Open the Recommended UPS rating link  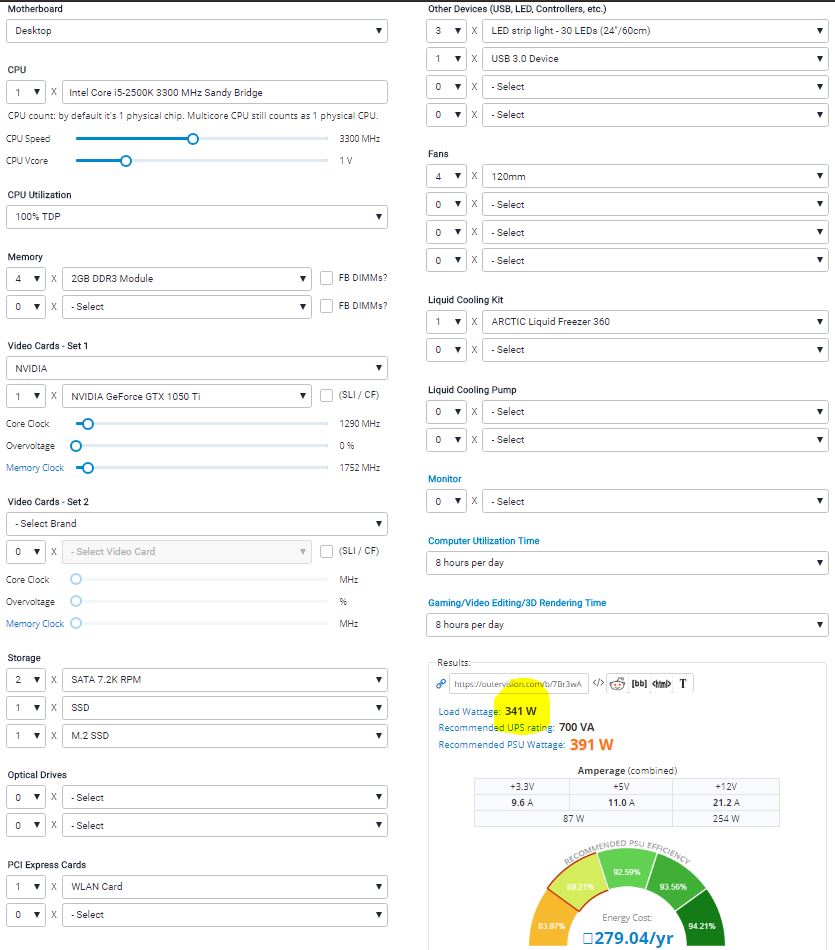point(496,728)
